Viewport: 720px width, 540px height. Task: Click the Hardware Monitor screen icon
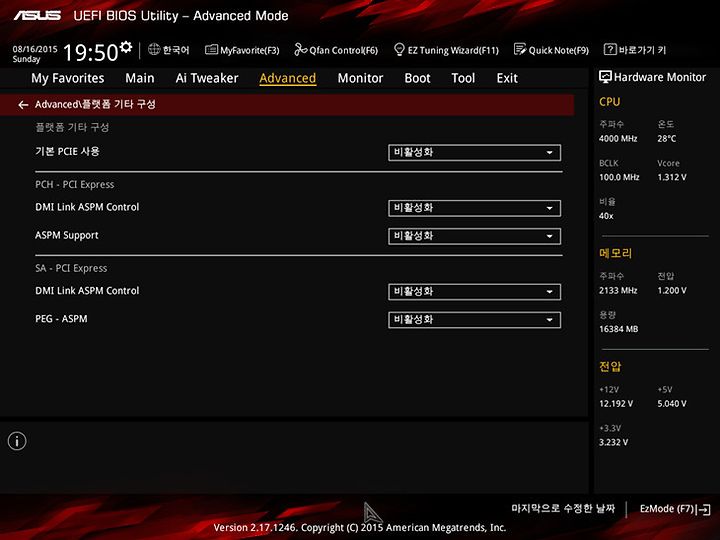click(605, 77)
